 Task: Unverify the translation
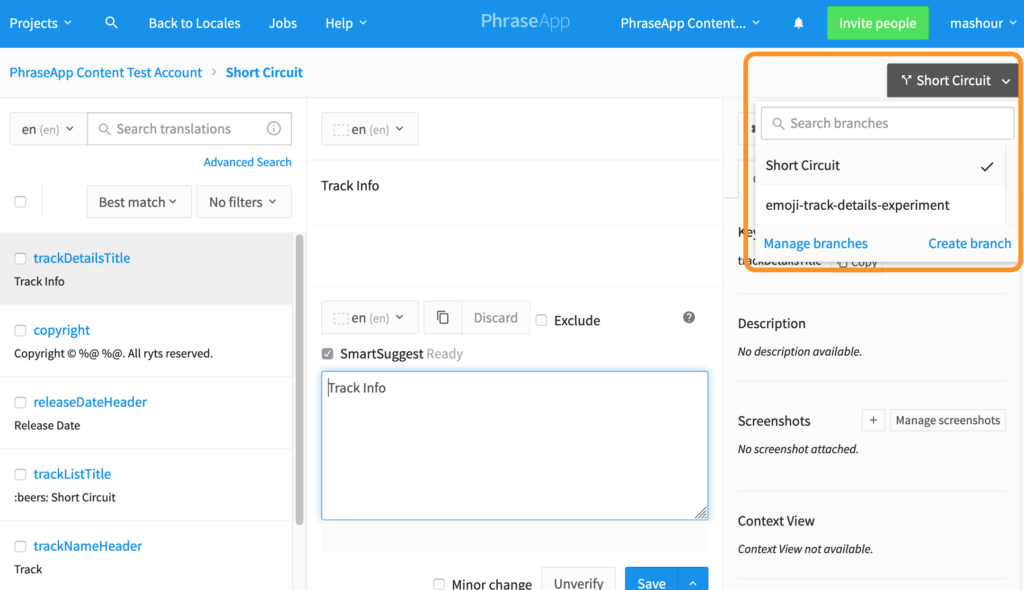(x=579, y=582)
